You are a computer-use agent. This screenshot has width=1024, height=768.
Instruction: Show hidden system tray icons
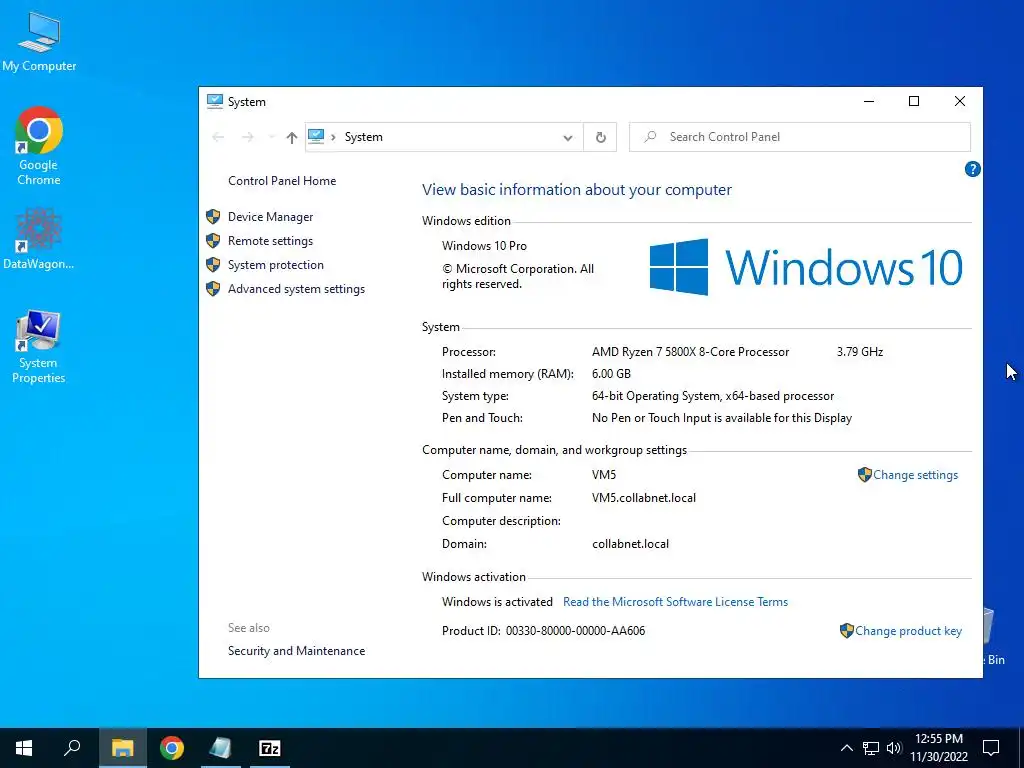click(846, 748)
